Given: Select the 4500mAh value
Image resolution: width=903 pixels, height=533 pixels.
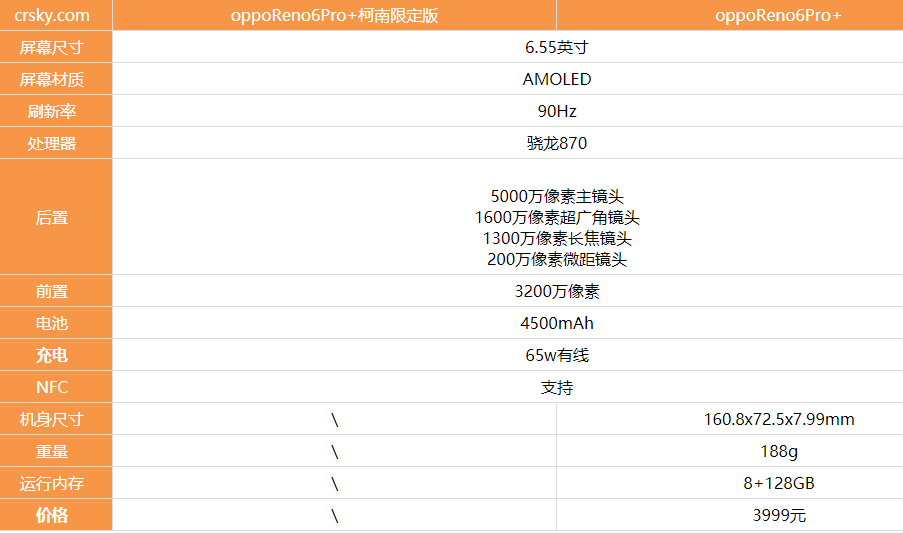Looking at the screenshot, I should pos(557,323).
